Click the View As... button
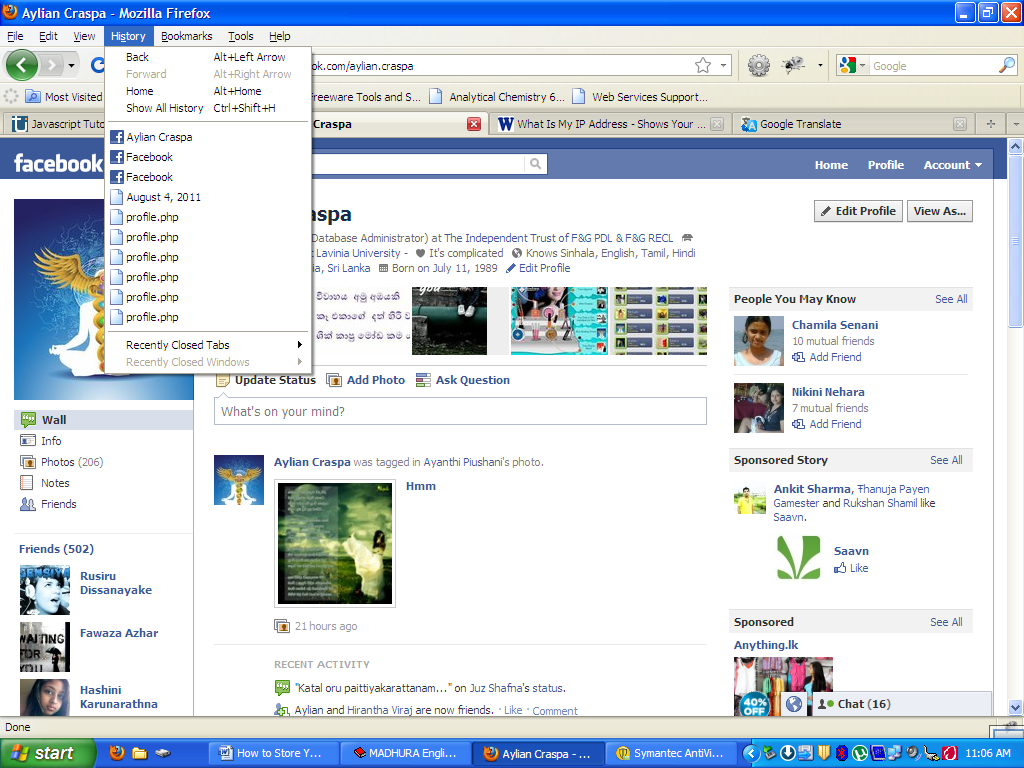The width and height of the screenshot is (1024, 768). (939, 211)
